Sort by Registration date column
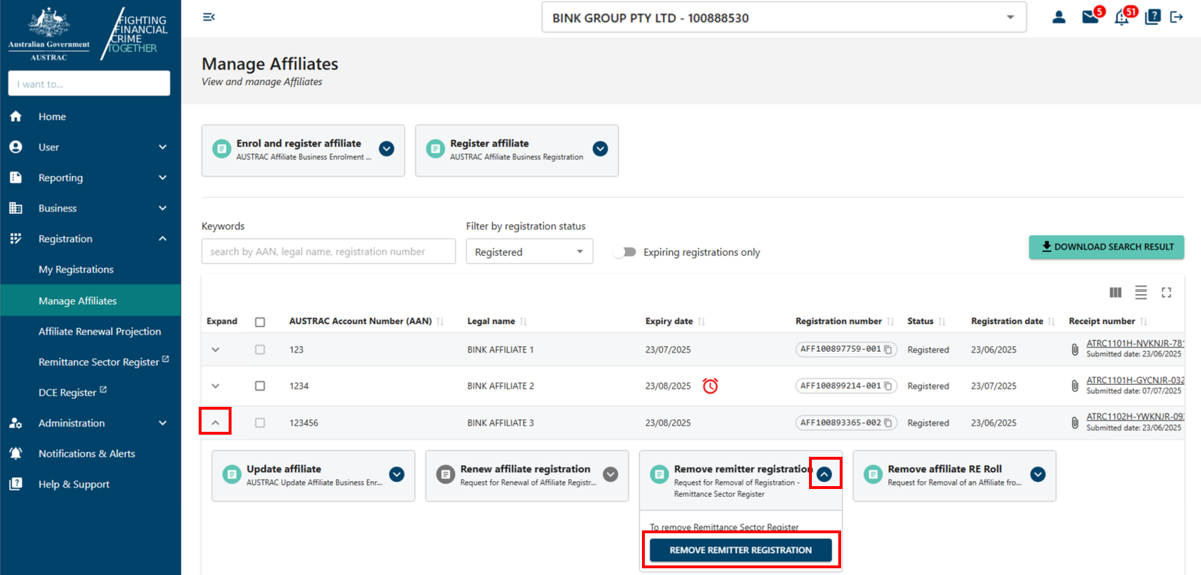 [x=1051, y=322]
